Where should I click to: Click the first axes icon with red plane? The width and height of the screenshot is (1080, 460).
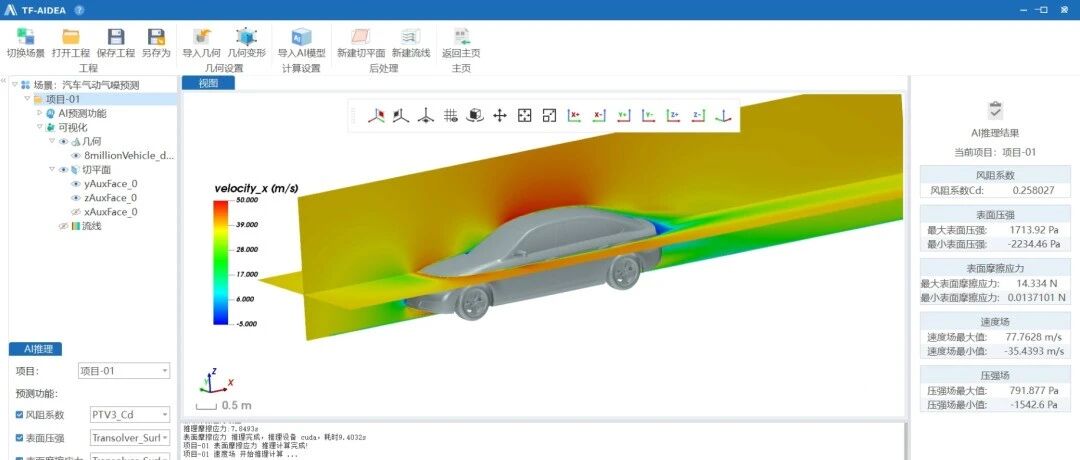[x=376, y=116]
